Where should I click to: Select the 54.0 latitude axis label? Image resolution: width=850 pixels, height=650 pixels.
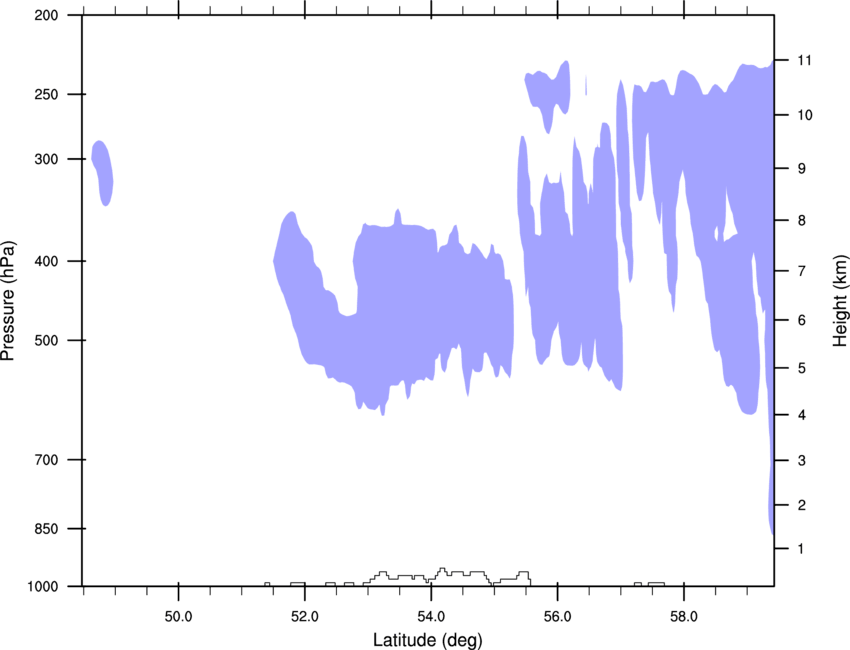(x=432, y=617)
